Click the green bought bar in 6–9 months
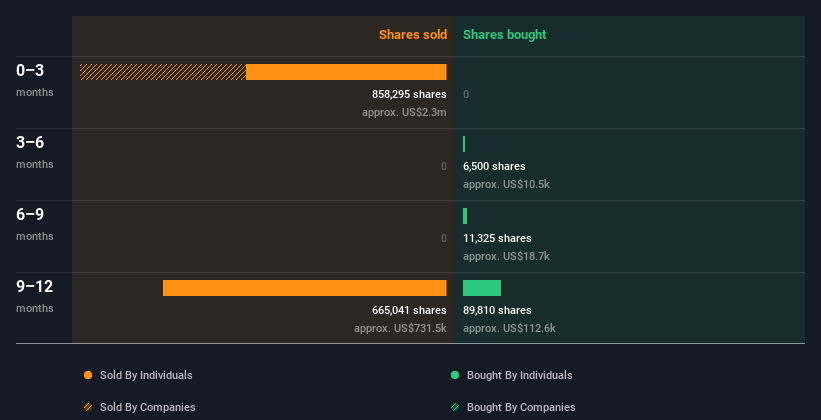821x420 pixels. [465, 216]
